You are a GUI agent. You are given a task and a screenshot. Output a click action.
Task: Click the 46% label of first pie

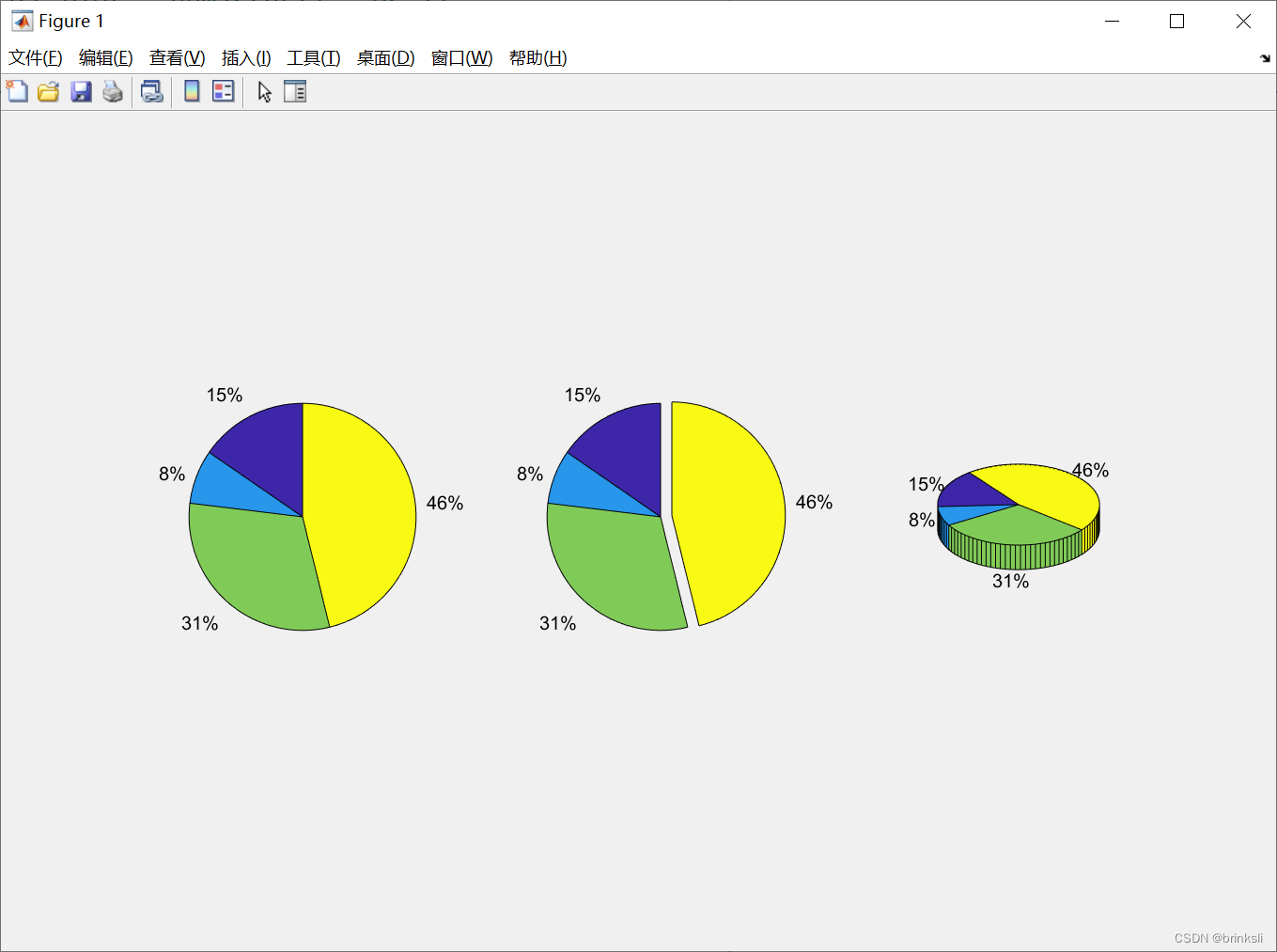pyautogui.click(x=444, y=503)
